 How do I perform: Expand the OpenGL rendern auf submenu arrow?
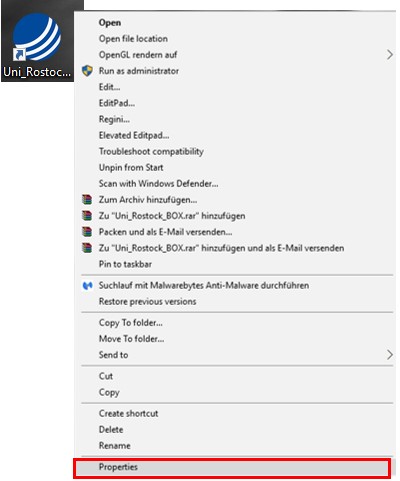[389, 55]
